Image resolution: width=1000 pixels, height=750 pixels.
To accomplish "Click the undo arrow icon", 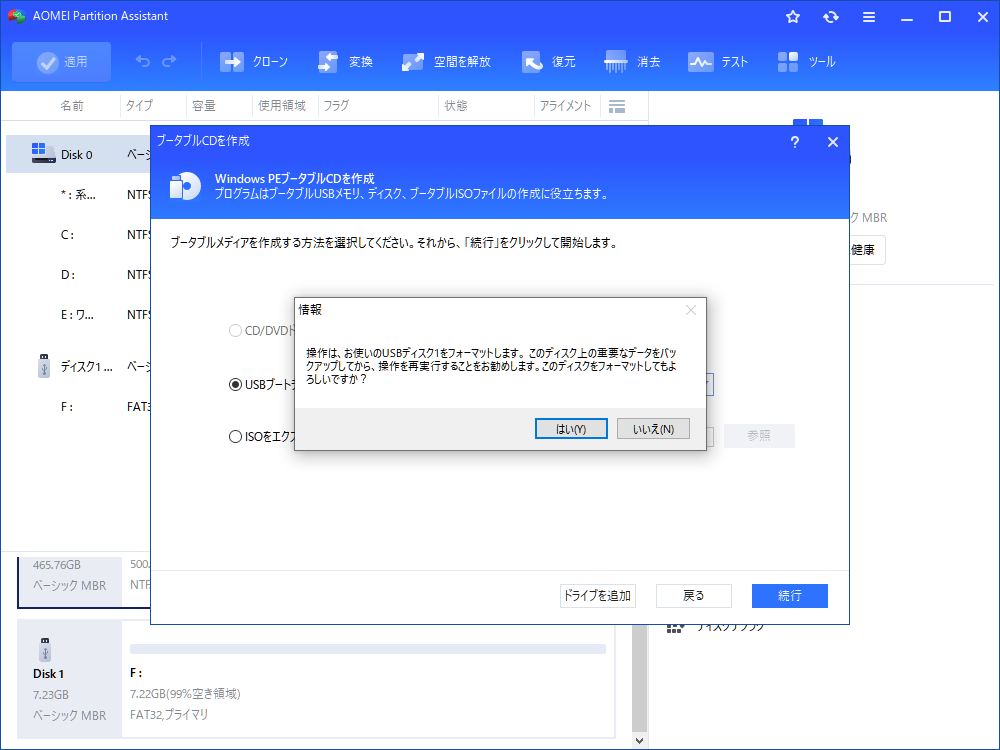I will pos(143,61).
